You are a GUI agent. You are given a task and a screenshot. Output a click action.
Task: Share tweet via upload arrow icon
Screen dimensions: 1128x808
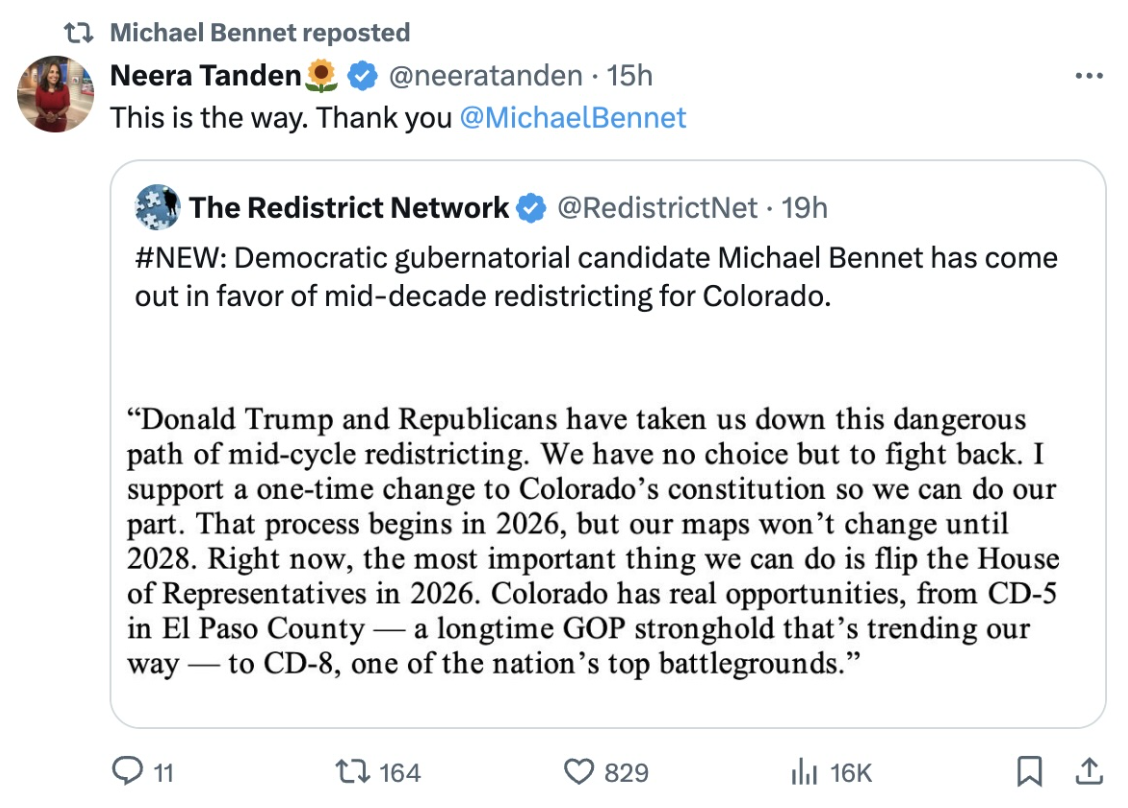[x=1087, y=771]
